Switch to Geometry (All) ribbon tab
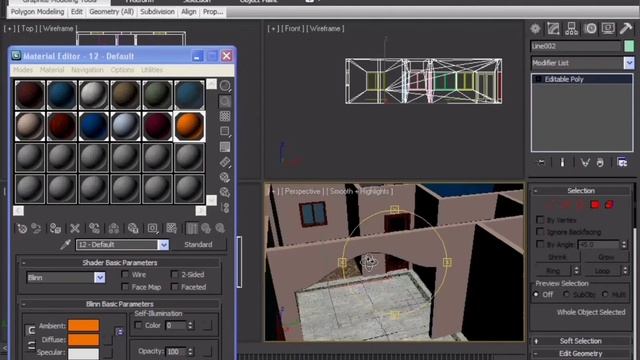This screenshot has height=360, width=640. [111, 12]
